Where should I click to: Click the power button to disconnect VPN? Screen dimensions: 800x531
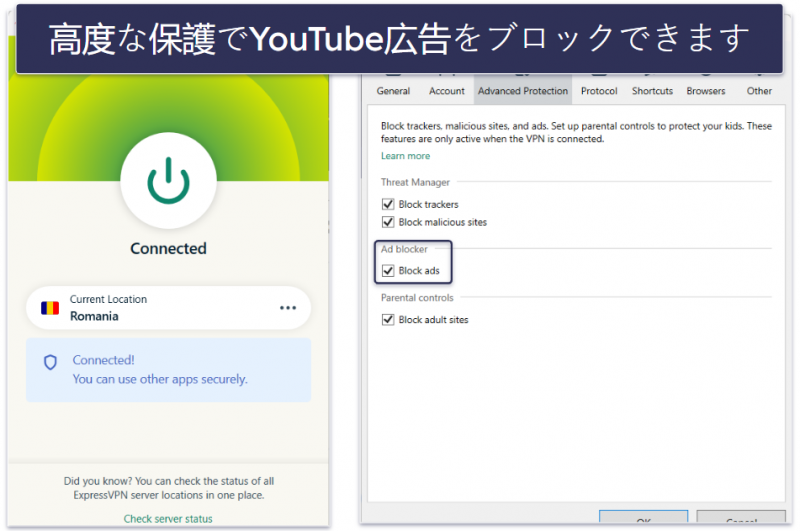pyautogui.click(x=168, y=181)
